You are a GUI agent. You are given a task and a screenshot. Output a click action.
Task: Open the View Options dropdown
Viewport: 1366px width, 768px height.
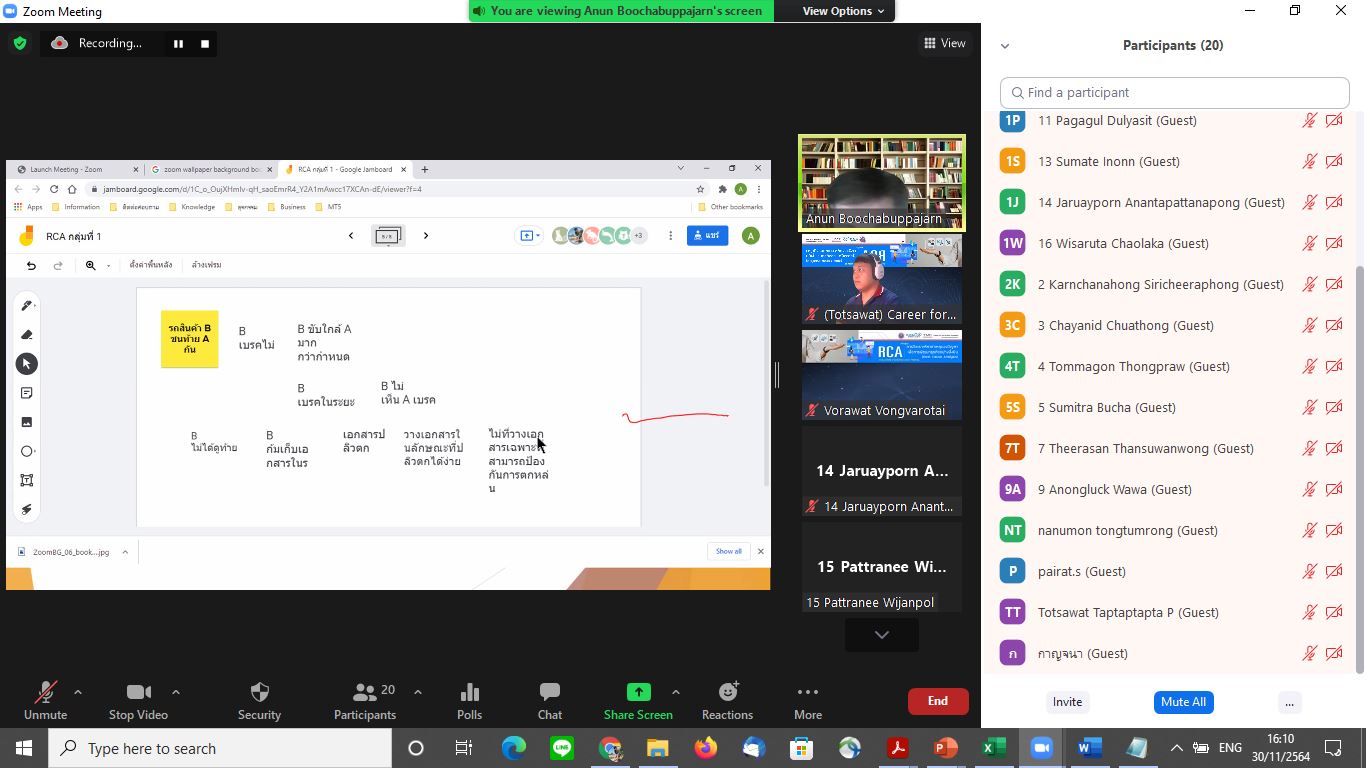tap(843, 11)
